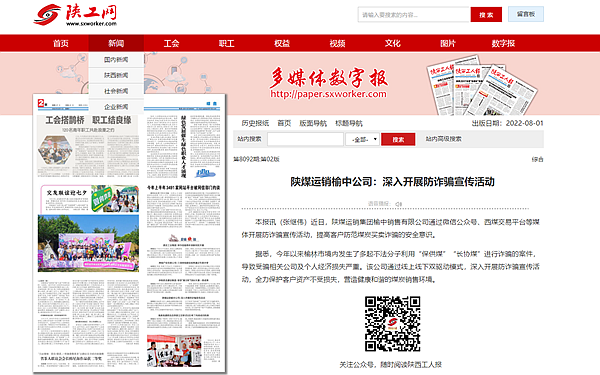Choose 企业新闻 in the open submenu
This screenshot has width=600, height=375.
tap(116, 107)
